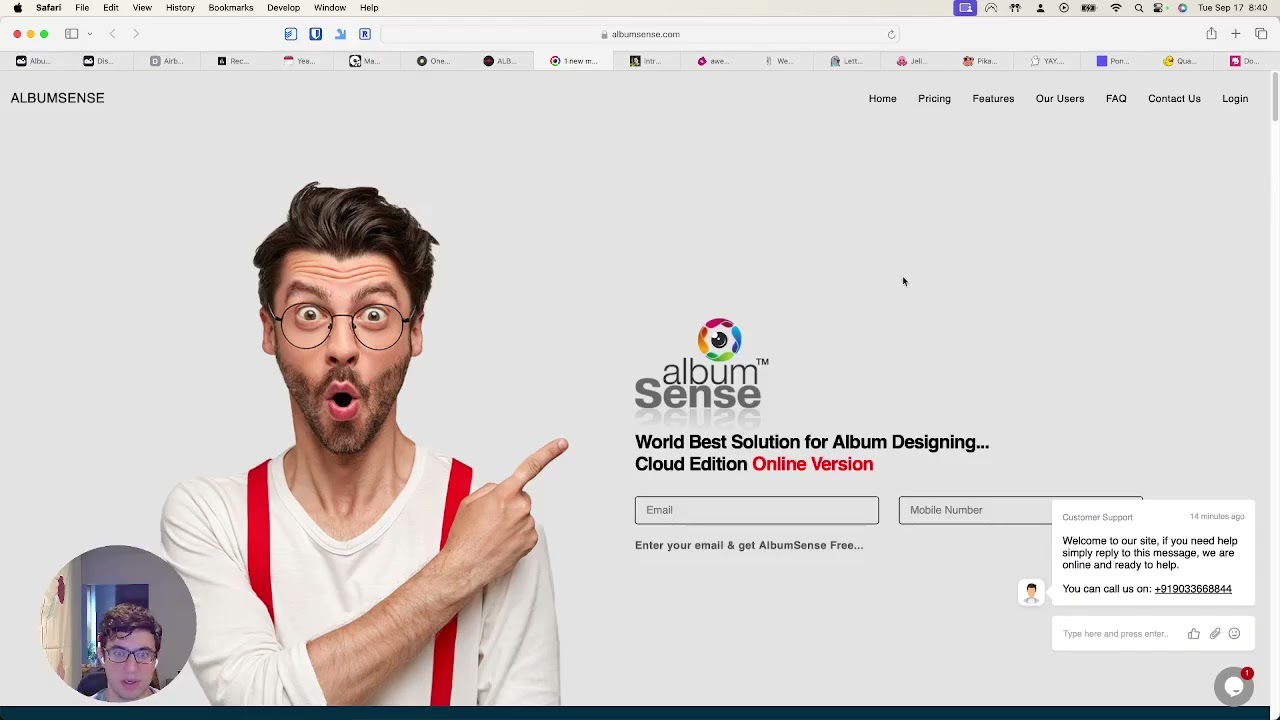This screenshot has height=720, width=1280.
Task: Click the R extension icon in toolbar
Action: (365, 34)
